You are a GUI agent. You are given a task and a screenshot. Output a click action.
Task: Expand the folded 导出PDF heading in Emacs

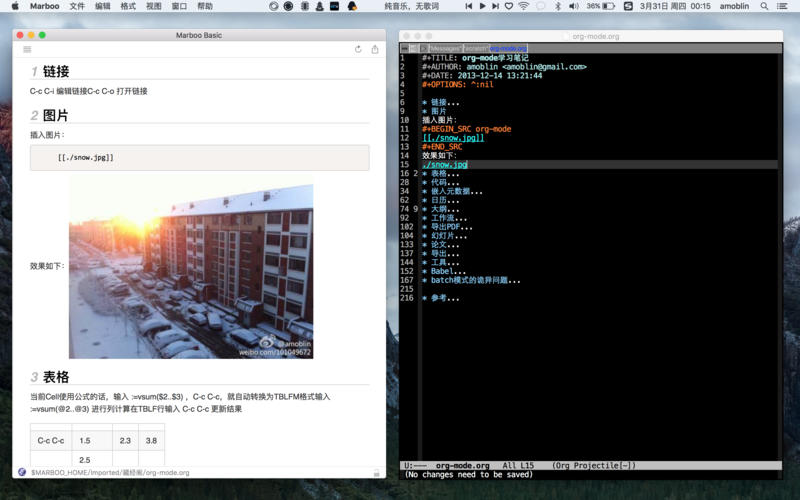[x=447, y=226]
